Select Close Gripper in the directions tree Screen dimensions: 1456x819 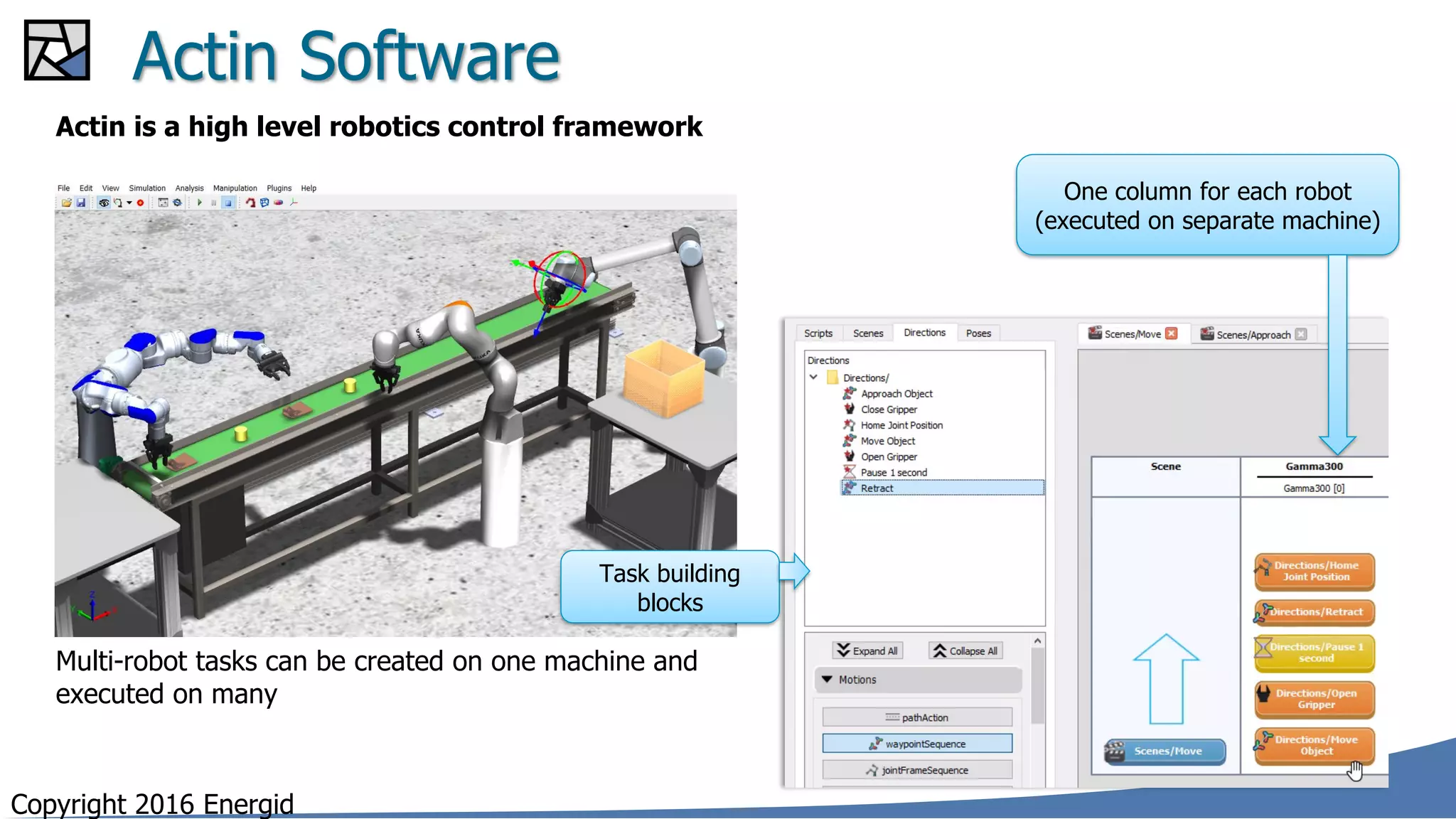click(x=880, y=409)
